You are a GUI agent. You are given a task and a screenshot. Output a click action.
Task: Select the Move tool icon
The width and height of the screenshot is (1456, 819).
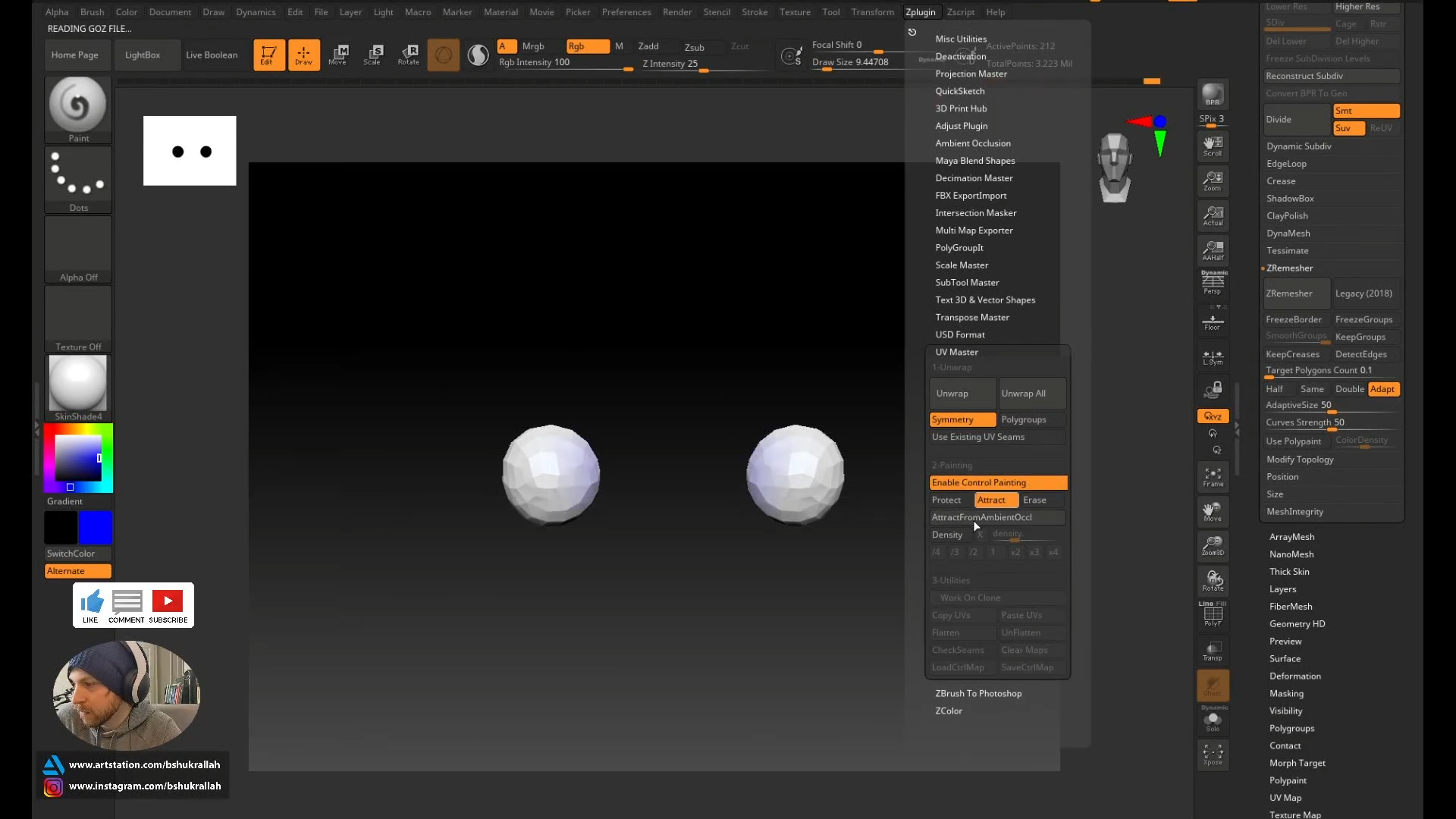(x=338, y=55)
